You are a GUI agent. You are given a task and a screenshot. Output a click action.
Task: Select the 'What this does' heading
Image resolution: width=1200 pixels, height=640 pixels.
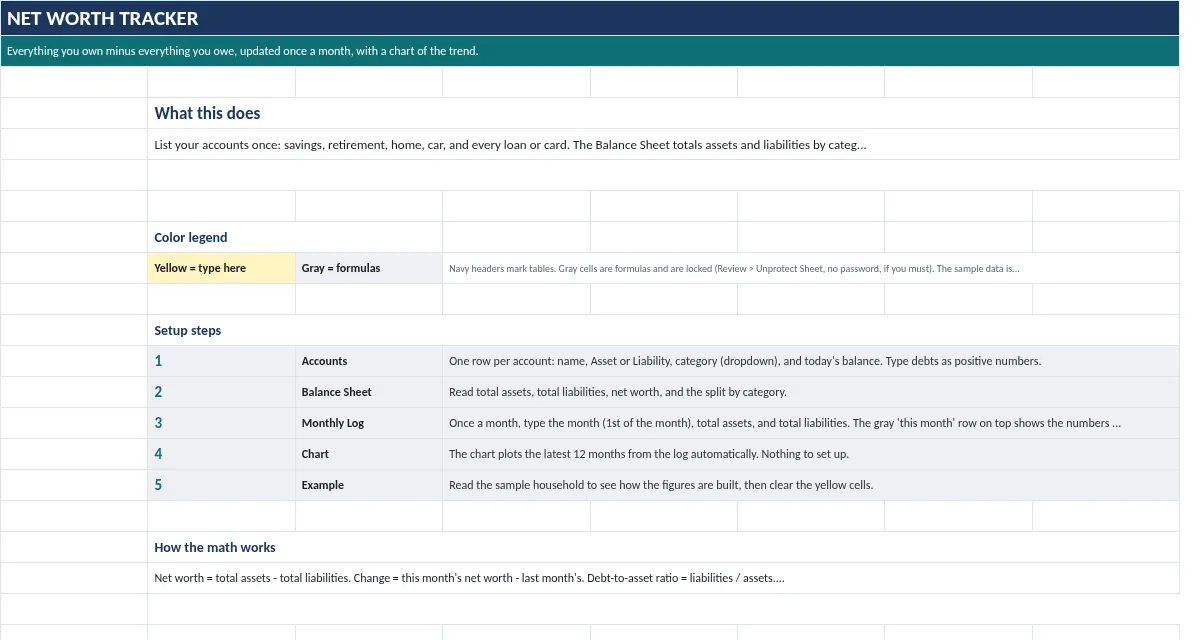click(664, 113)
